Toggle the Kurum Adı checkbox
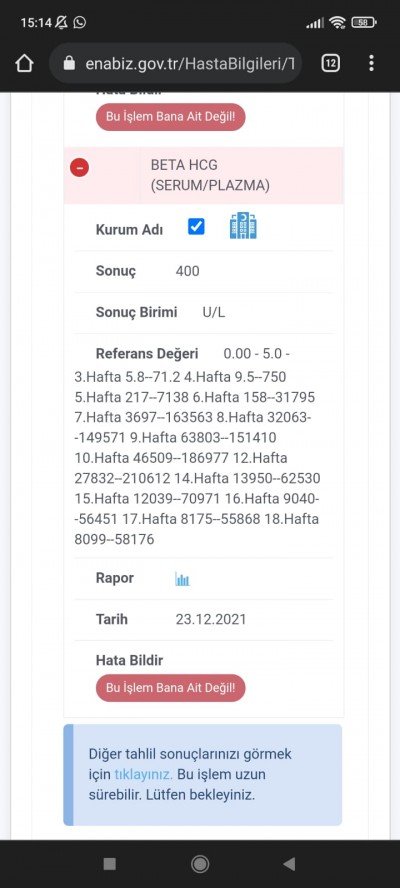400x888 pixels. pos(196,227)
